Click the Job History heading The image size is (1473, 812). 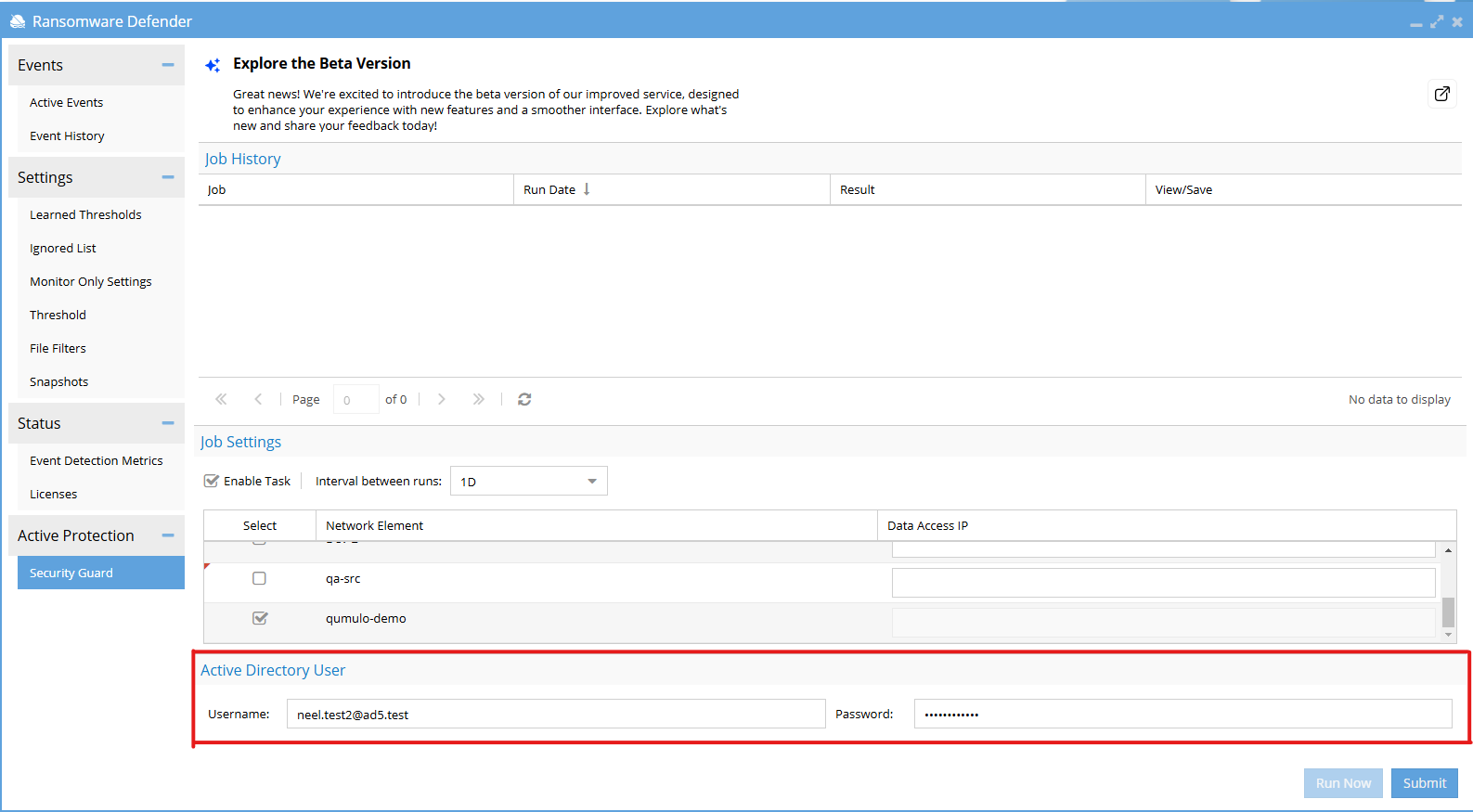click(x=242, y=159)
